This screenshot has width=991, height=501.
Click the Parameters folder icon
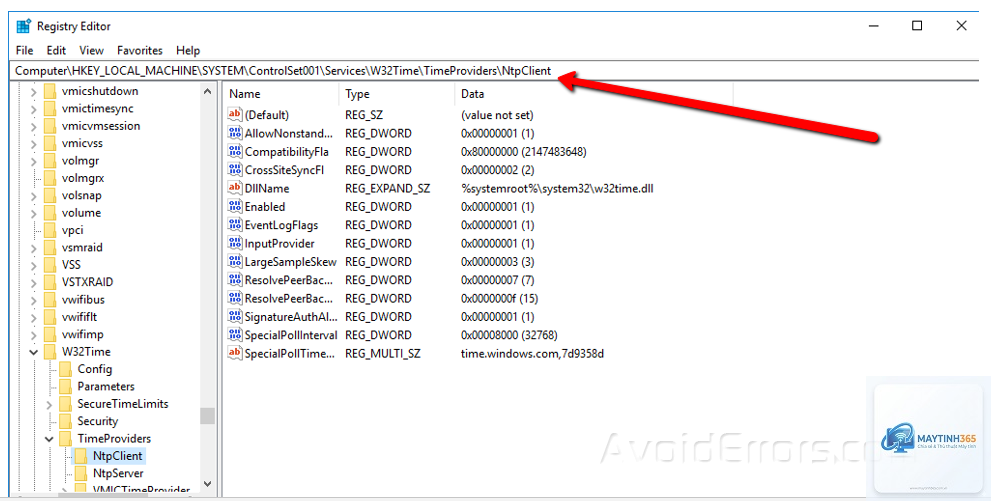(x=66, y=387)
